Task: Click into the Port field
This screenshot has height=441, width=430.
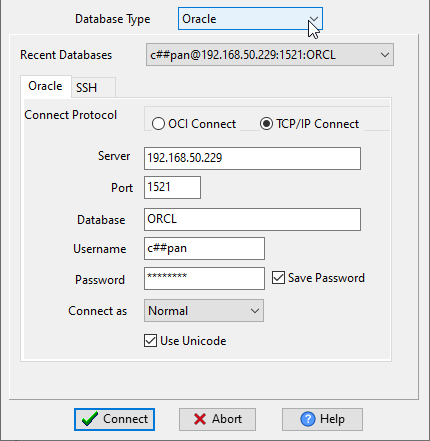Action: [x=172, y=187]
